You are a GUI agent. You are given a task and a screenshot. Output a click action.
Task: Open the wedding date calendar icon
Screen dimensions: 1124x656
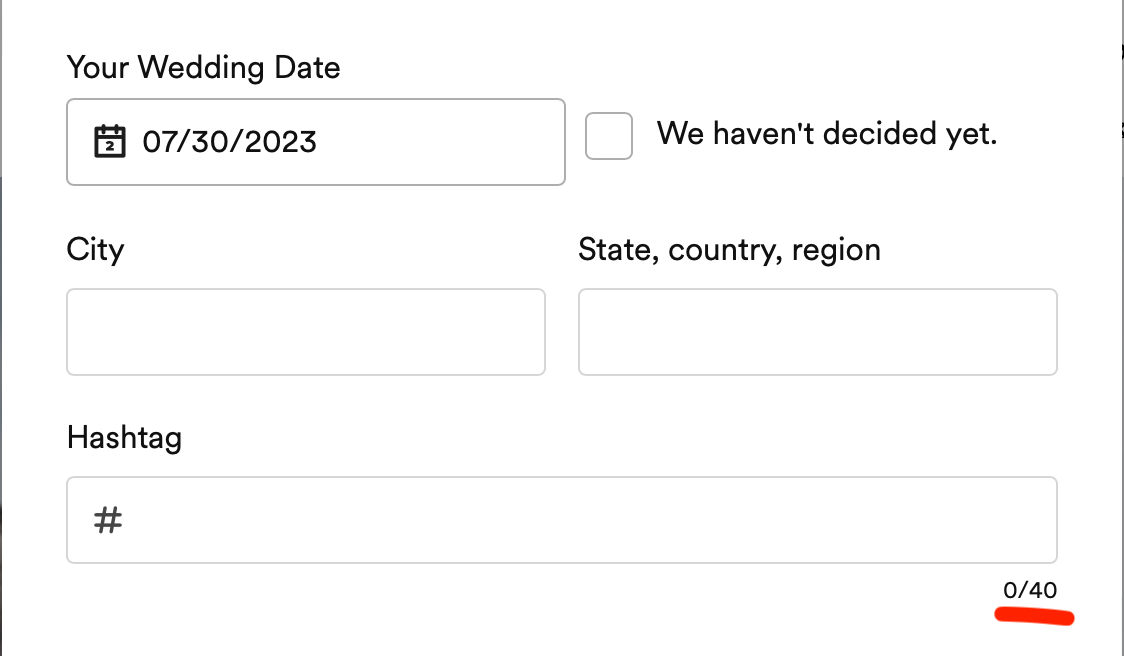[x=109, y=141]
